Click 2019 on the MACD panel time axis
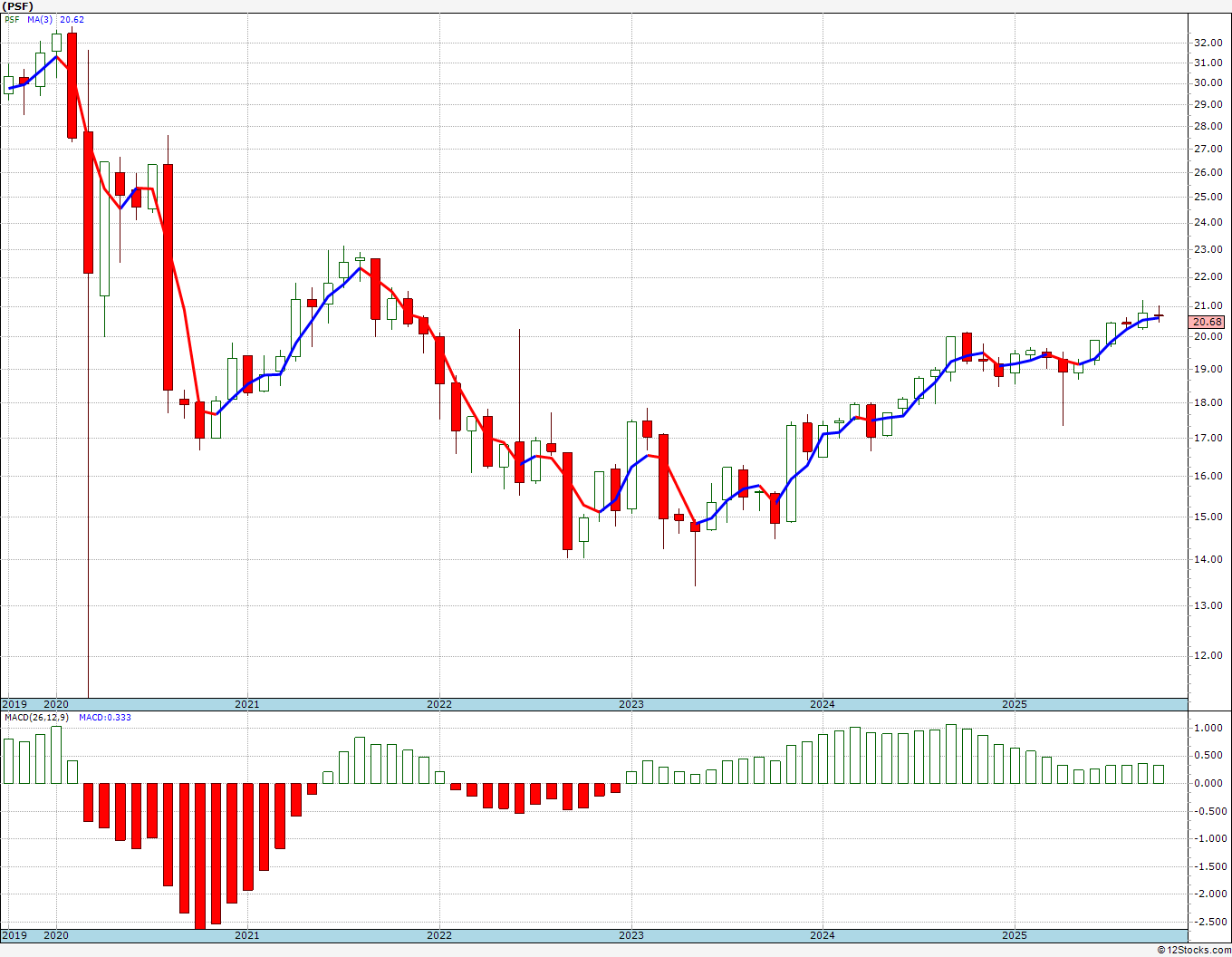 pyautogui.click(x=14, y=935)
